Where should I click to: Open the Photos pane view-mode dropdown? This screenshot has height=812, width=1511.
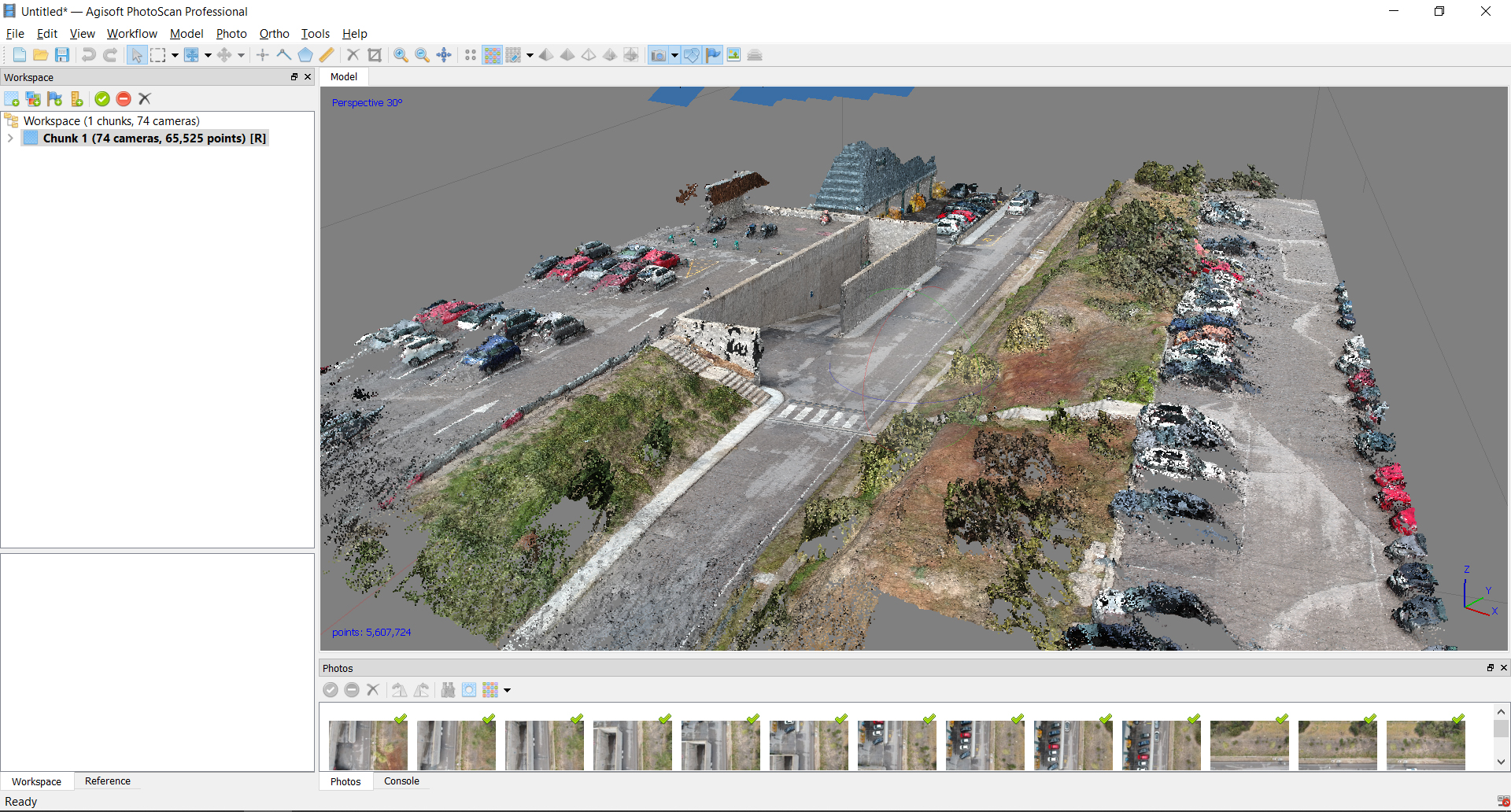pos(508,691)
